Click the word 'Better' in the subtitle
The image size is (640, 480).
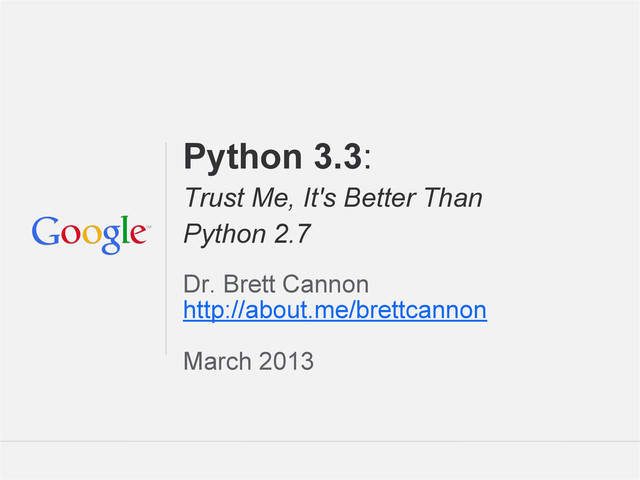point(380,199)
